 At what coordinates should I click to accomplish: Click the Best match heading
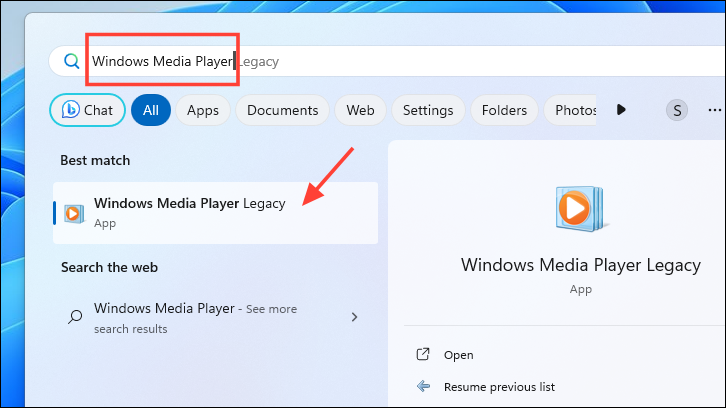95,160
